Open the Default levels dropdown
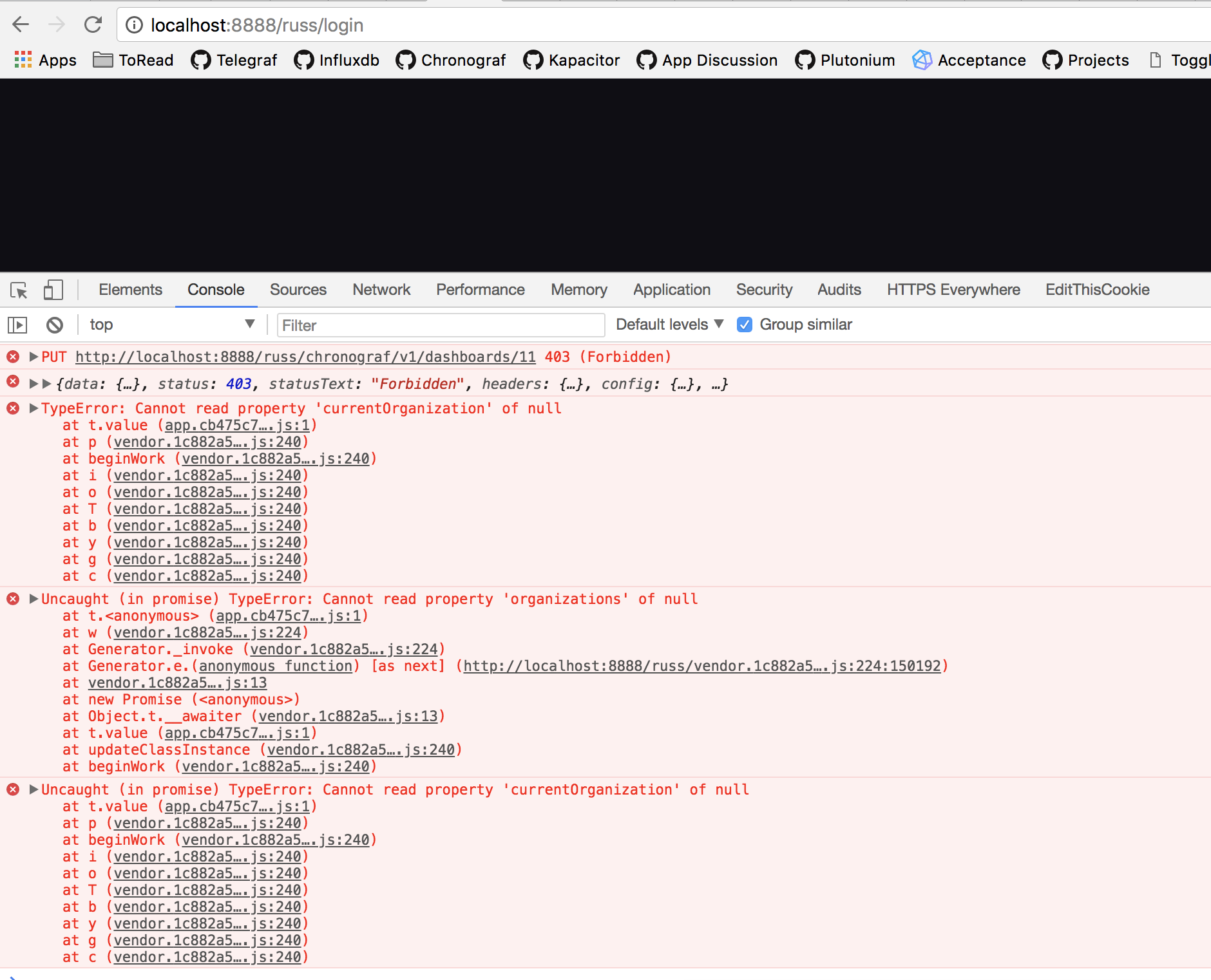Image resolution: width=1211 pixels, height=980 pixels. click(669, 325)
